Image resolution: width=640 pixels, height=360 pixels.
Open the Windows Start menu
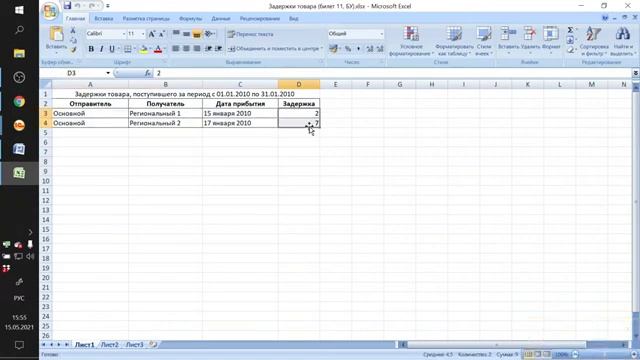click(19, 10)
